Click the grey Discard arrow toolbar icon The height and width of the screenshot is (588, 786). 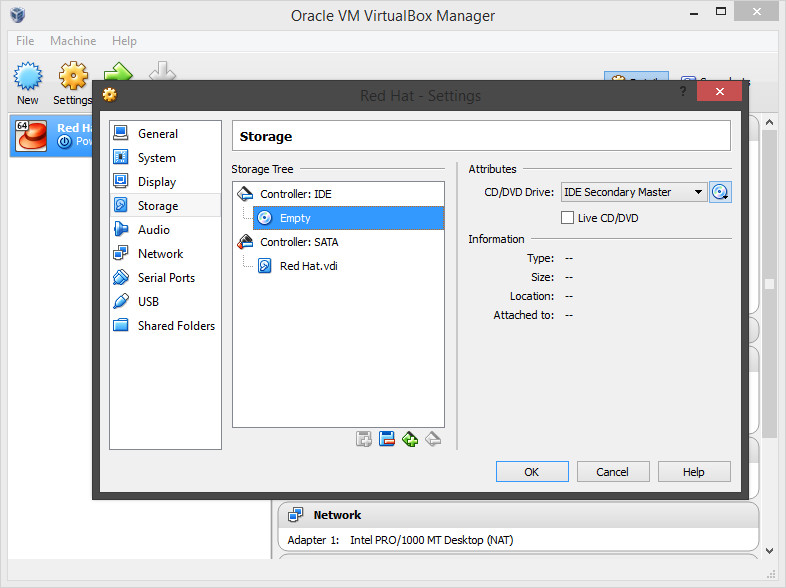[x=162, y=71]
